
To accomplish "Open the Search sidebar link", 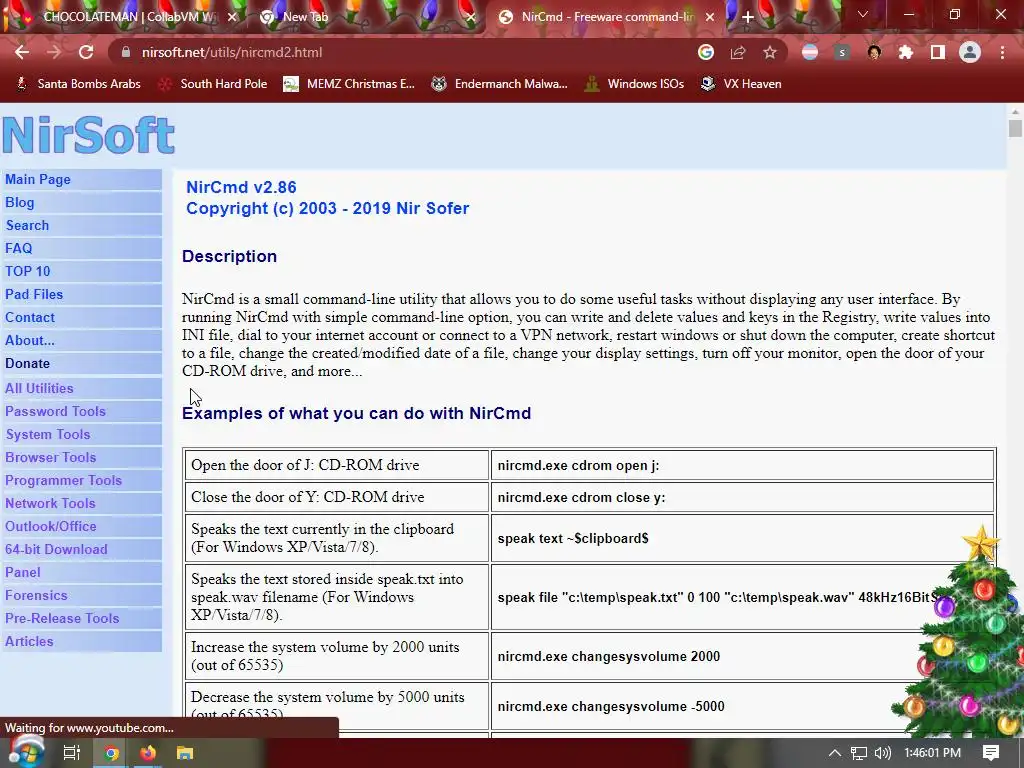I will coord(27,225).
